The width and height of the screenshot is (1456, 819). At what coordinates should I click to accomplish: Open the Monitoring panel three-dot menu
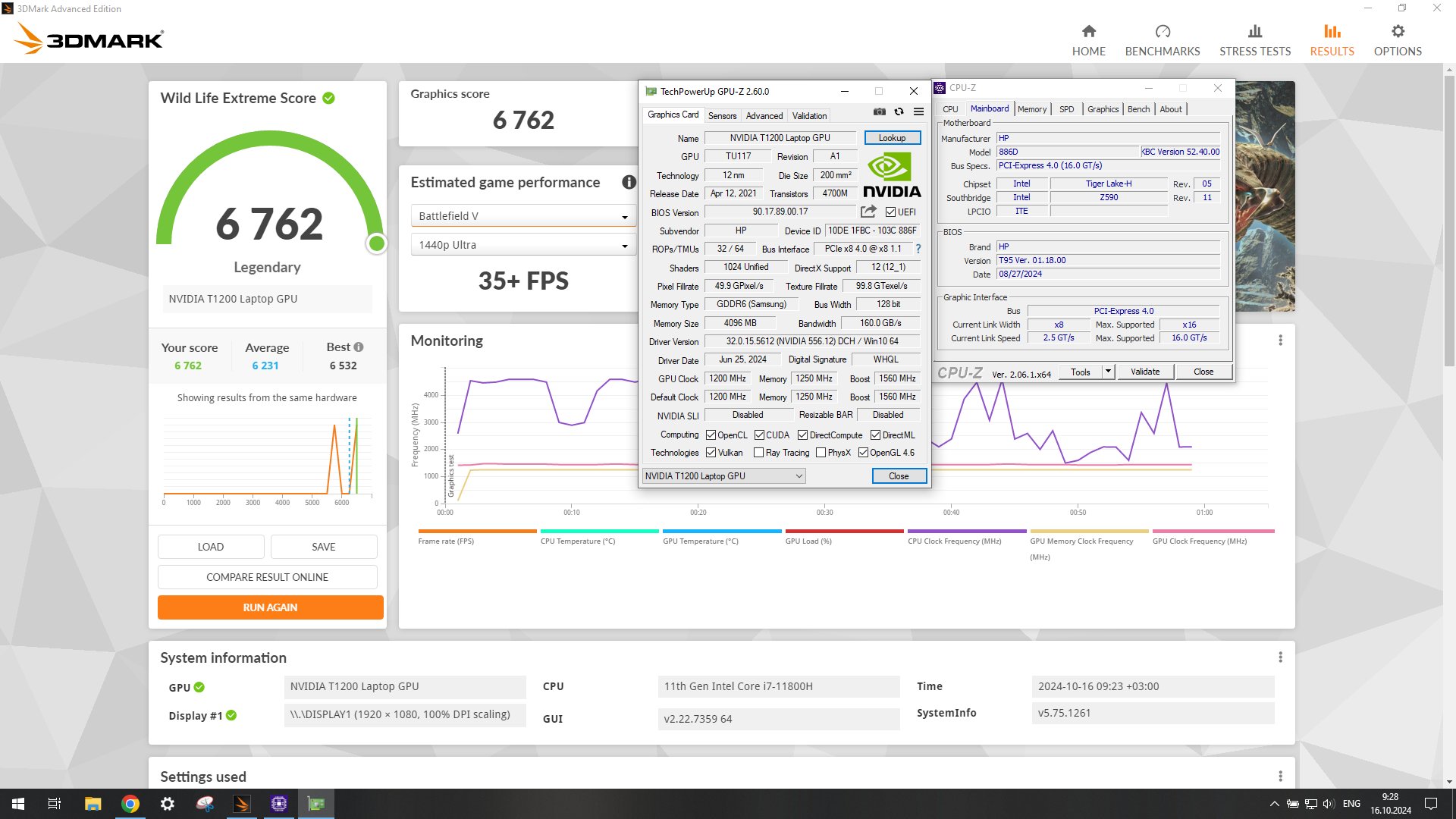tap(1280, 340)
